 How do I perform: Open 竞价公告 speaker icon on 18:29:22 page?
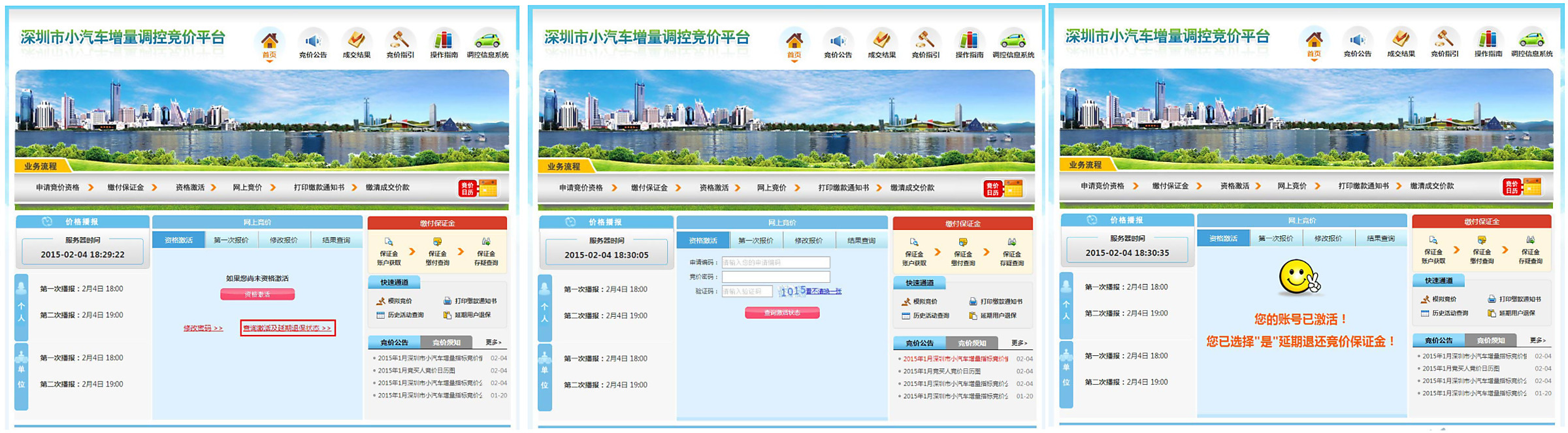click(313, 40)
